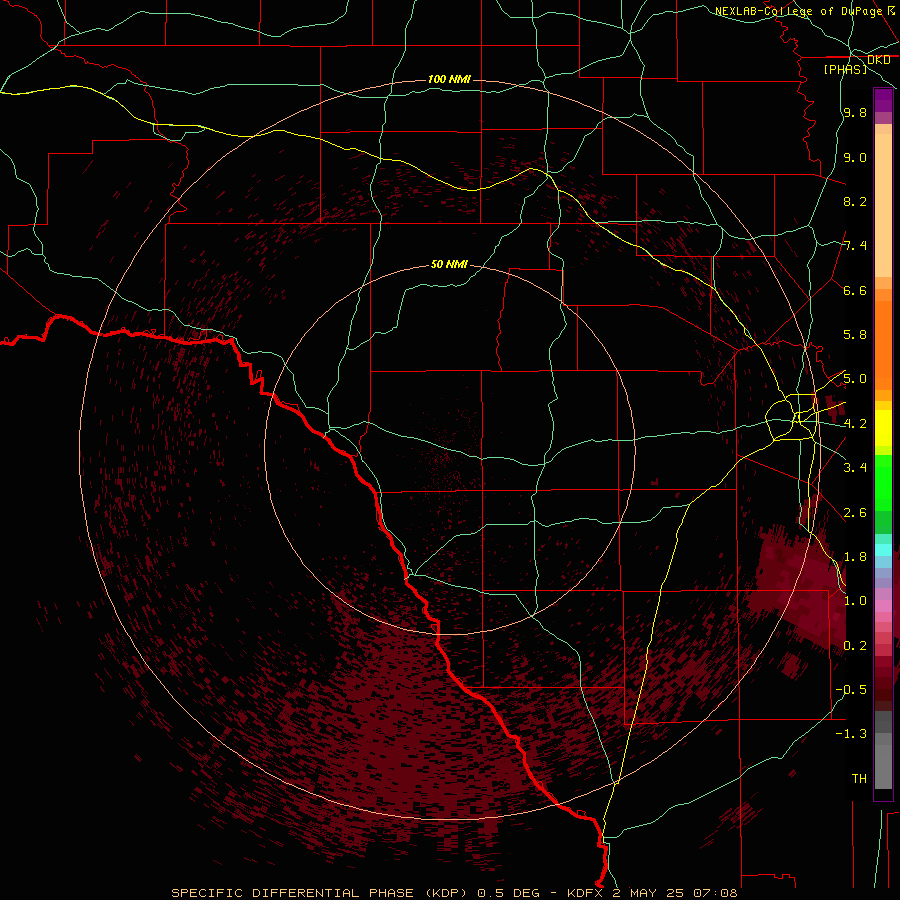The width and height of the screenshot is (900, 900).
Task: Click the gray segment of the color bar
Action: click(x=883, y=752)
